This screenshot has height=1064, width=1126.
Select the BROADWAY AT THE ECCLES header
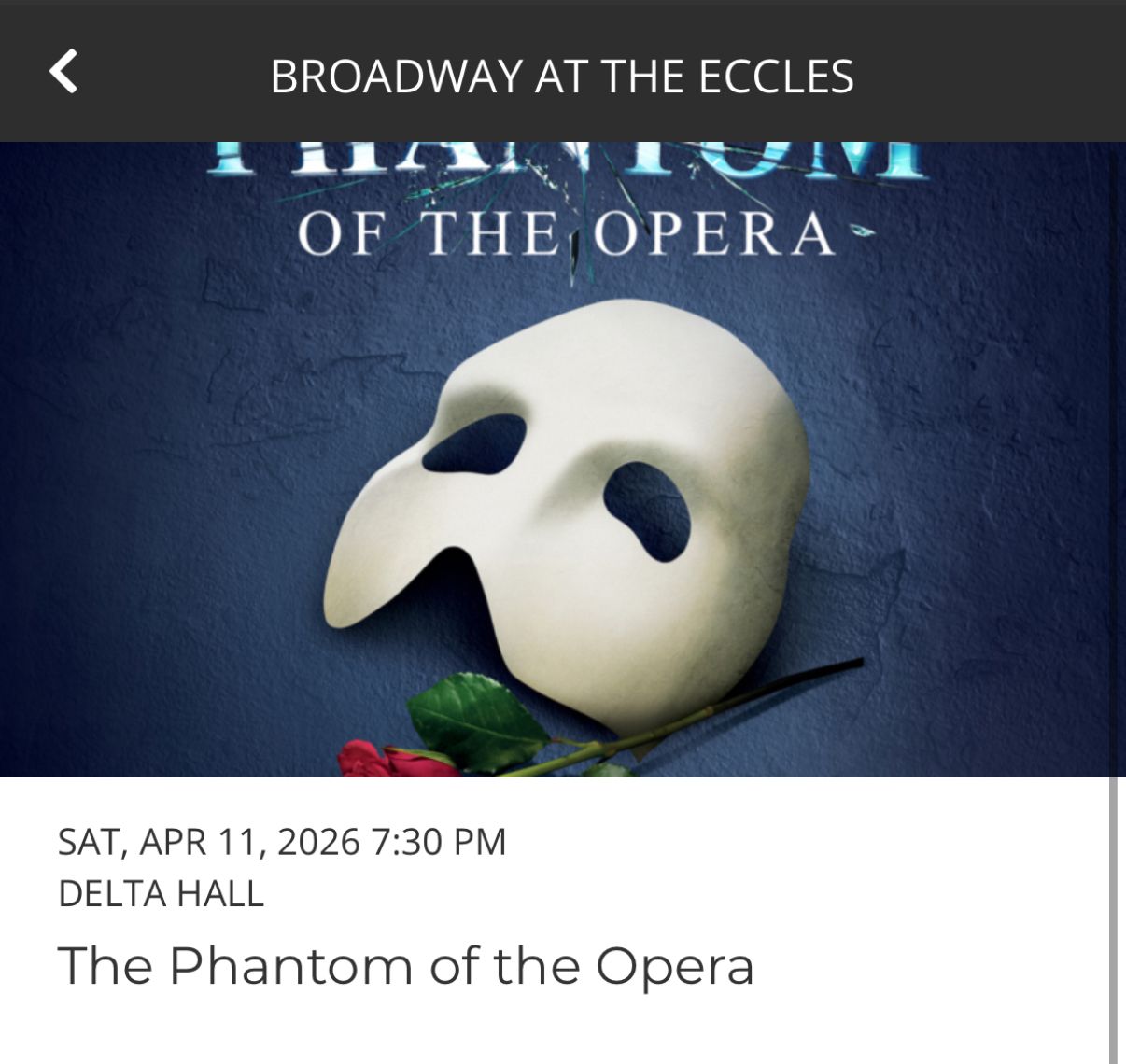563,78
